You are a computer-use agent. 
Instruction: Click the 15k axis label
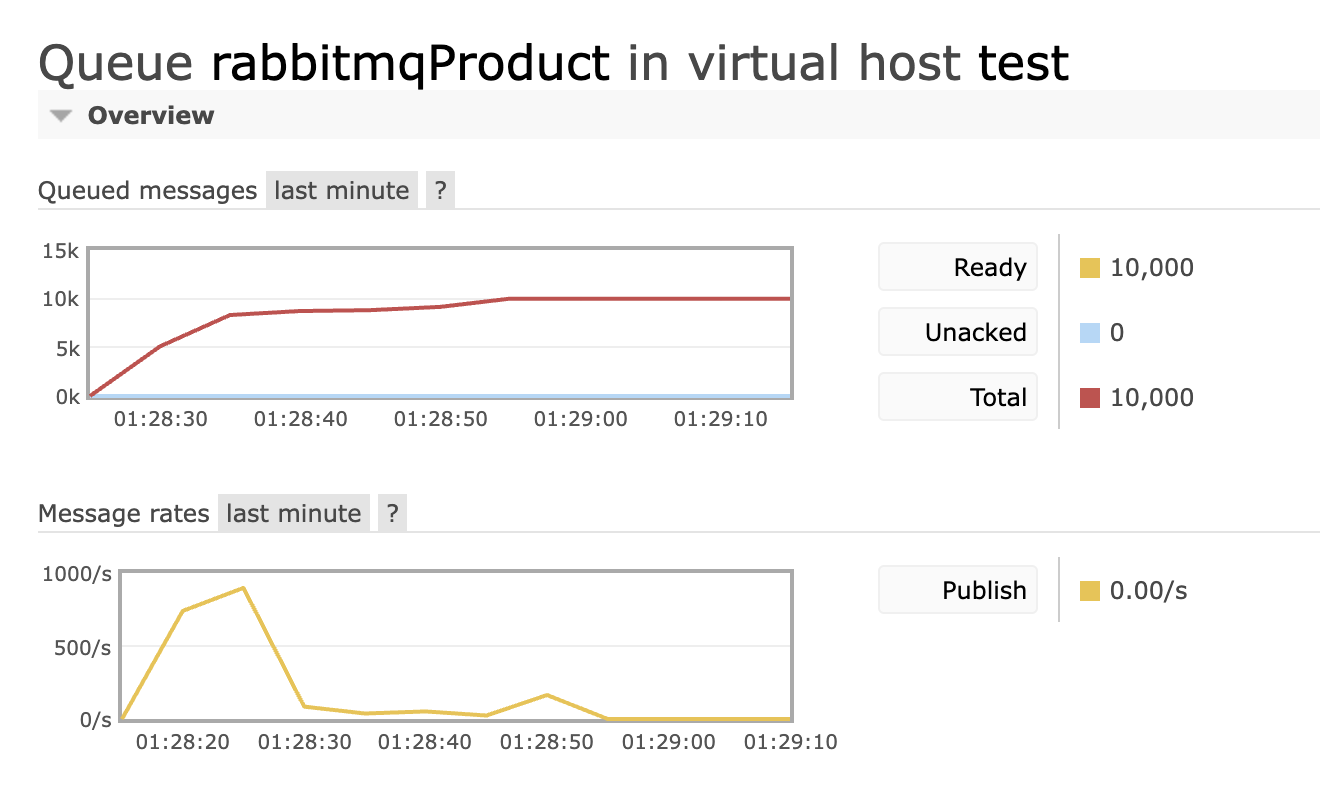pos(61,250)
